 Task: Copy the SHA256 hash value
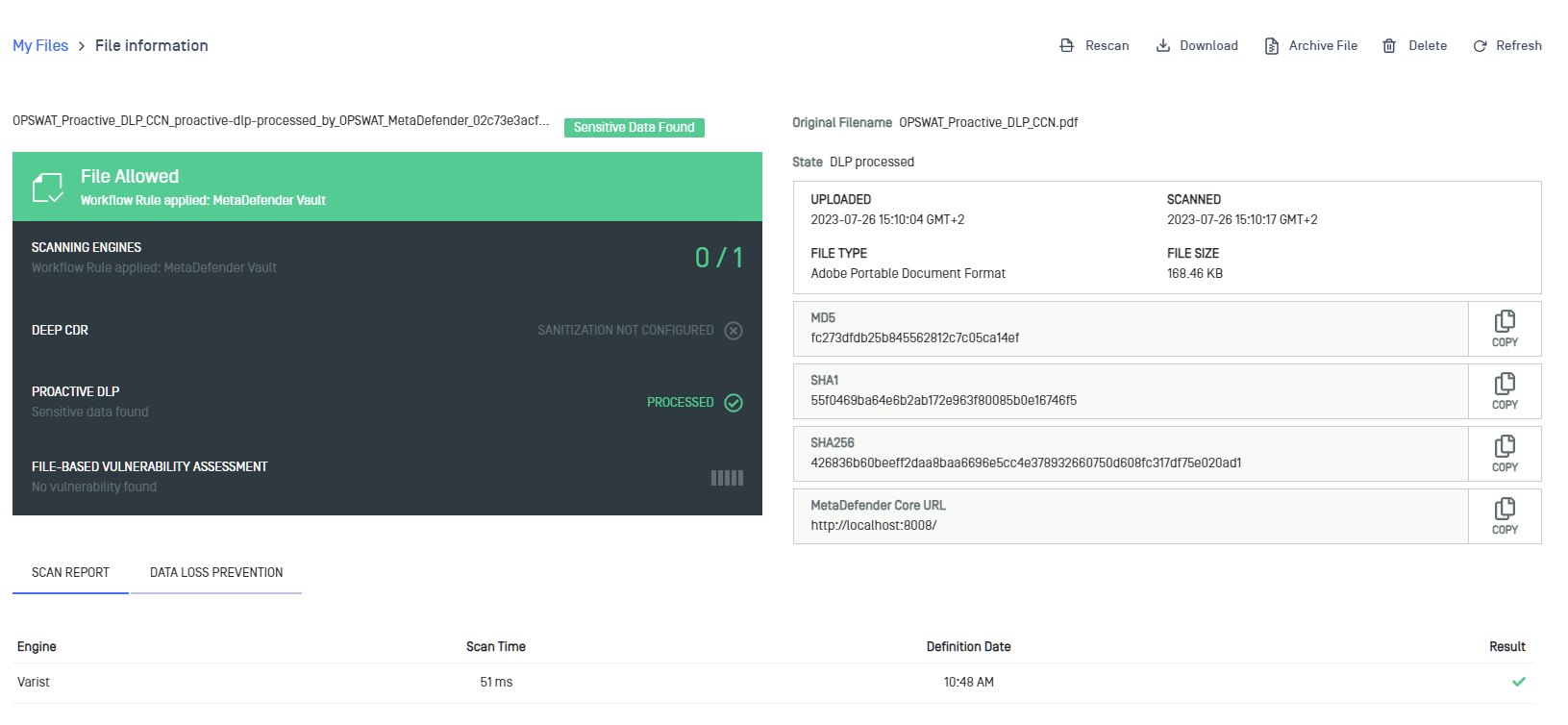point(1505,454)
